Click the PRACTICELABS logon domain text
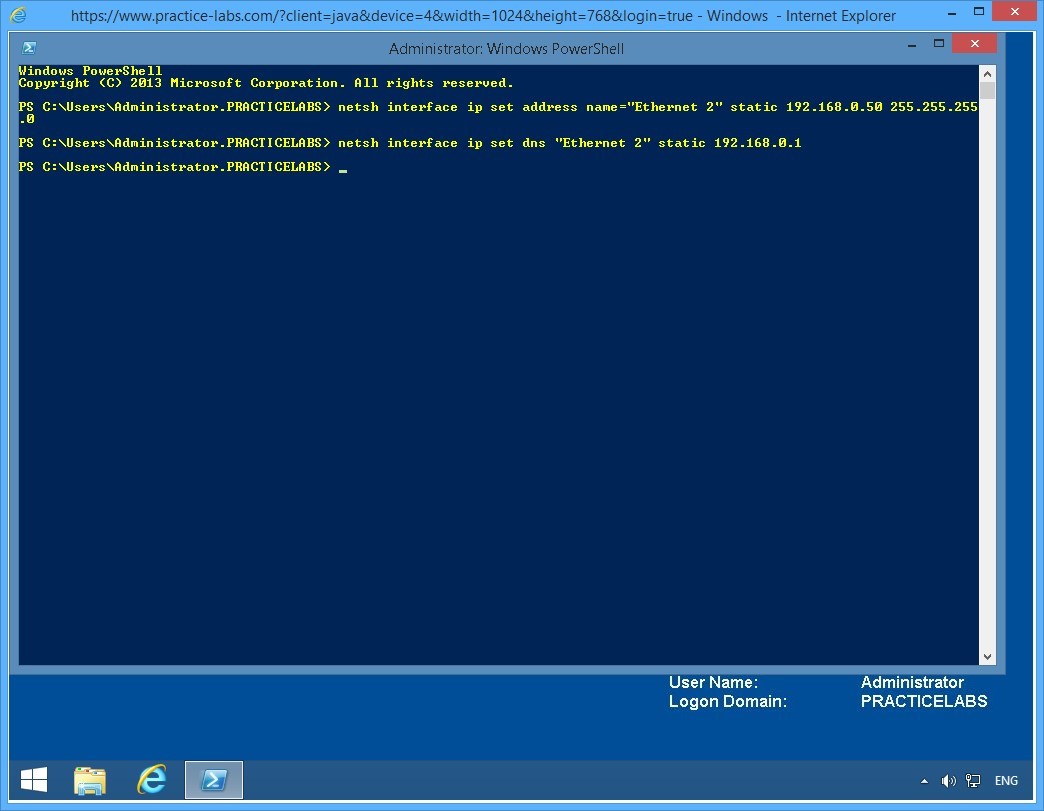The image size is (1044, 811). 923,701
